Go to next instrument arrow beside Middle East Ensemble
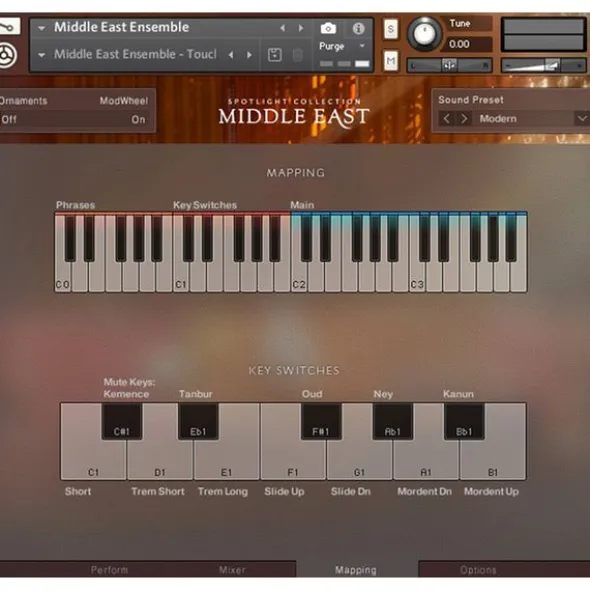 [x=301, y=28]
